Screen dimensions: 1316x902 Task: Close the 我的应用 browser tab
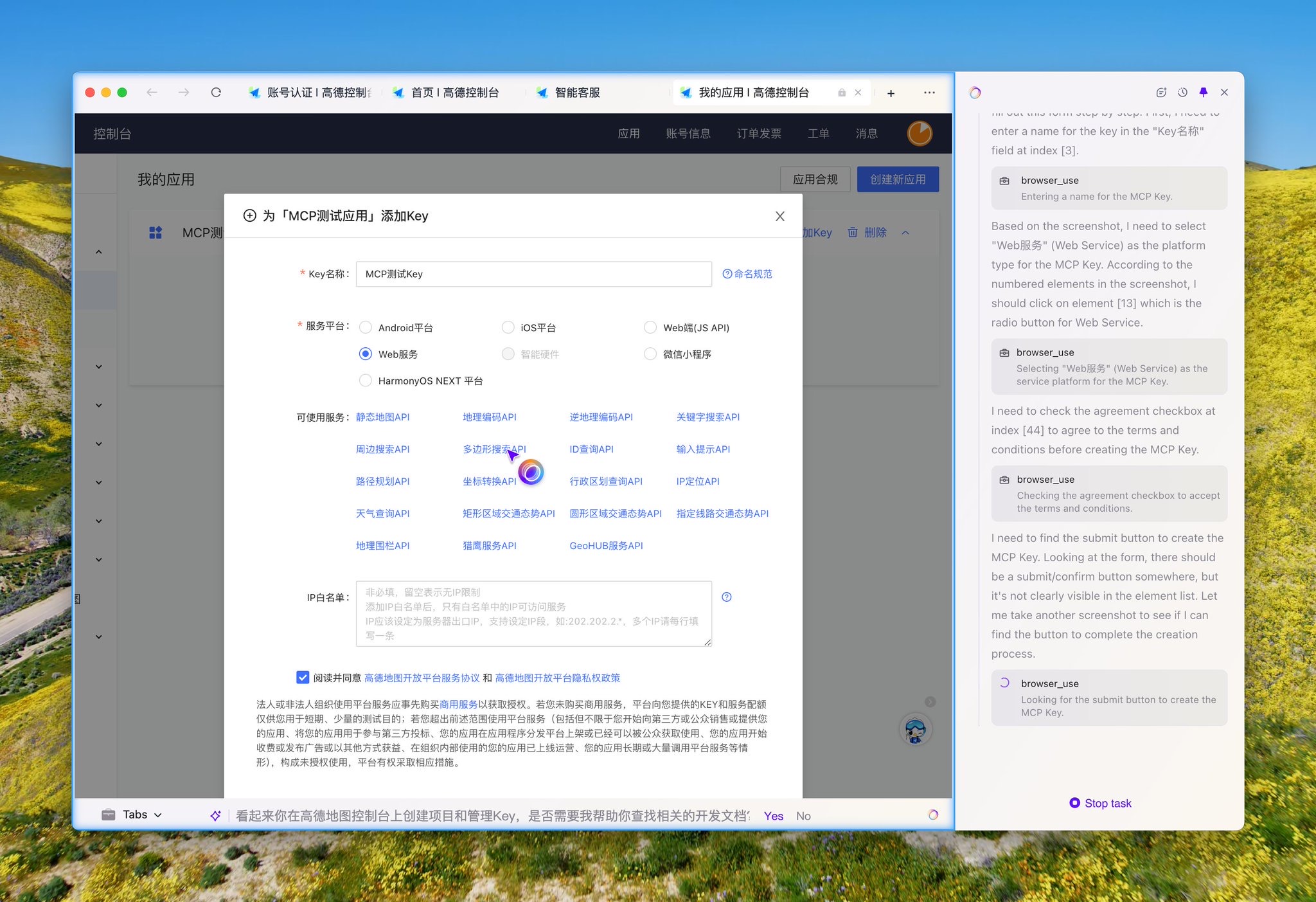click(x=858, y=93)
